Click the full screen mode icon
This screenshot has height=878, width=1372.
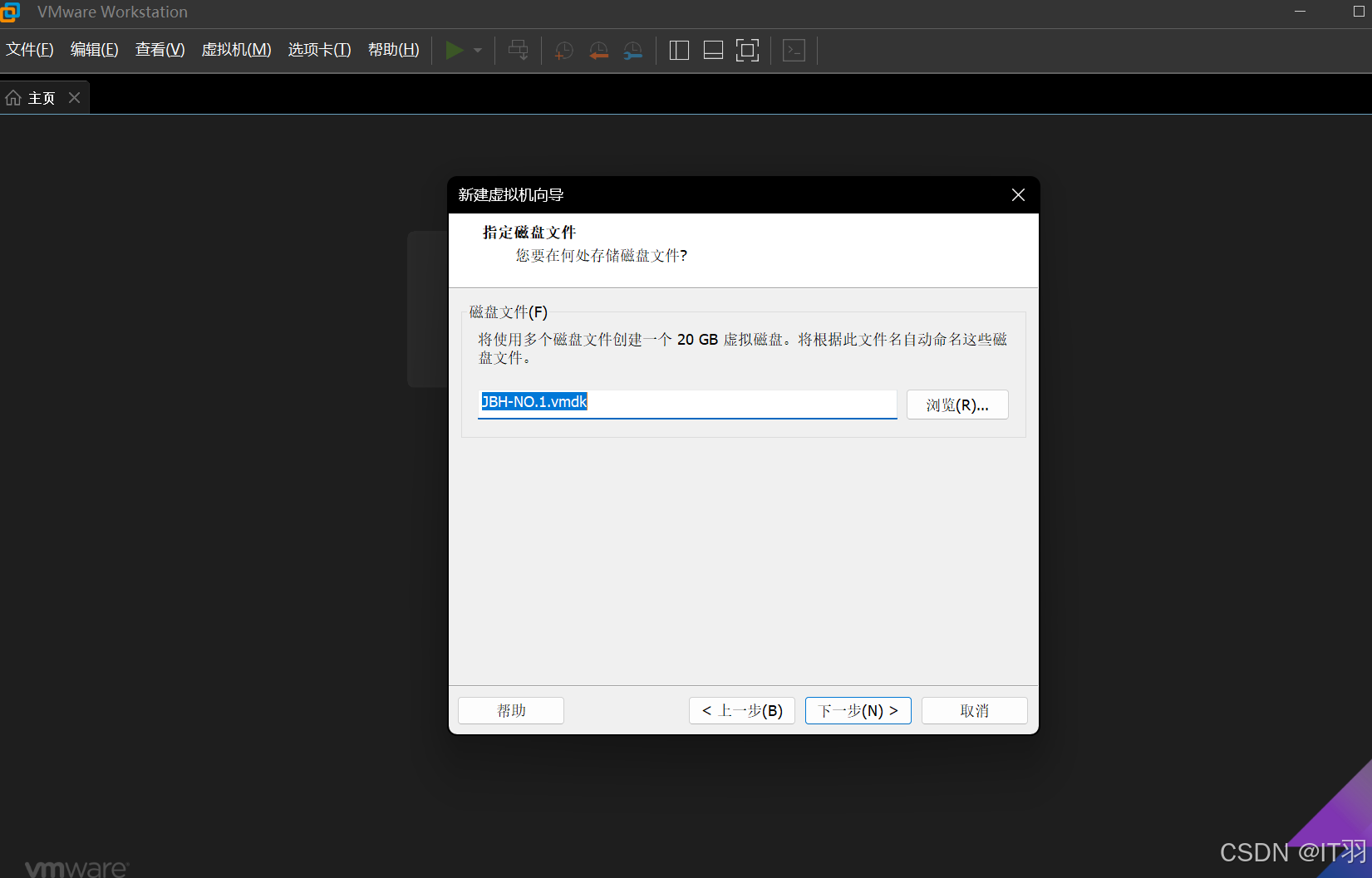pyautogui.click(x=747, y=50)
